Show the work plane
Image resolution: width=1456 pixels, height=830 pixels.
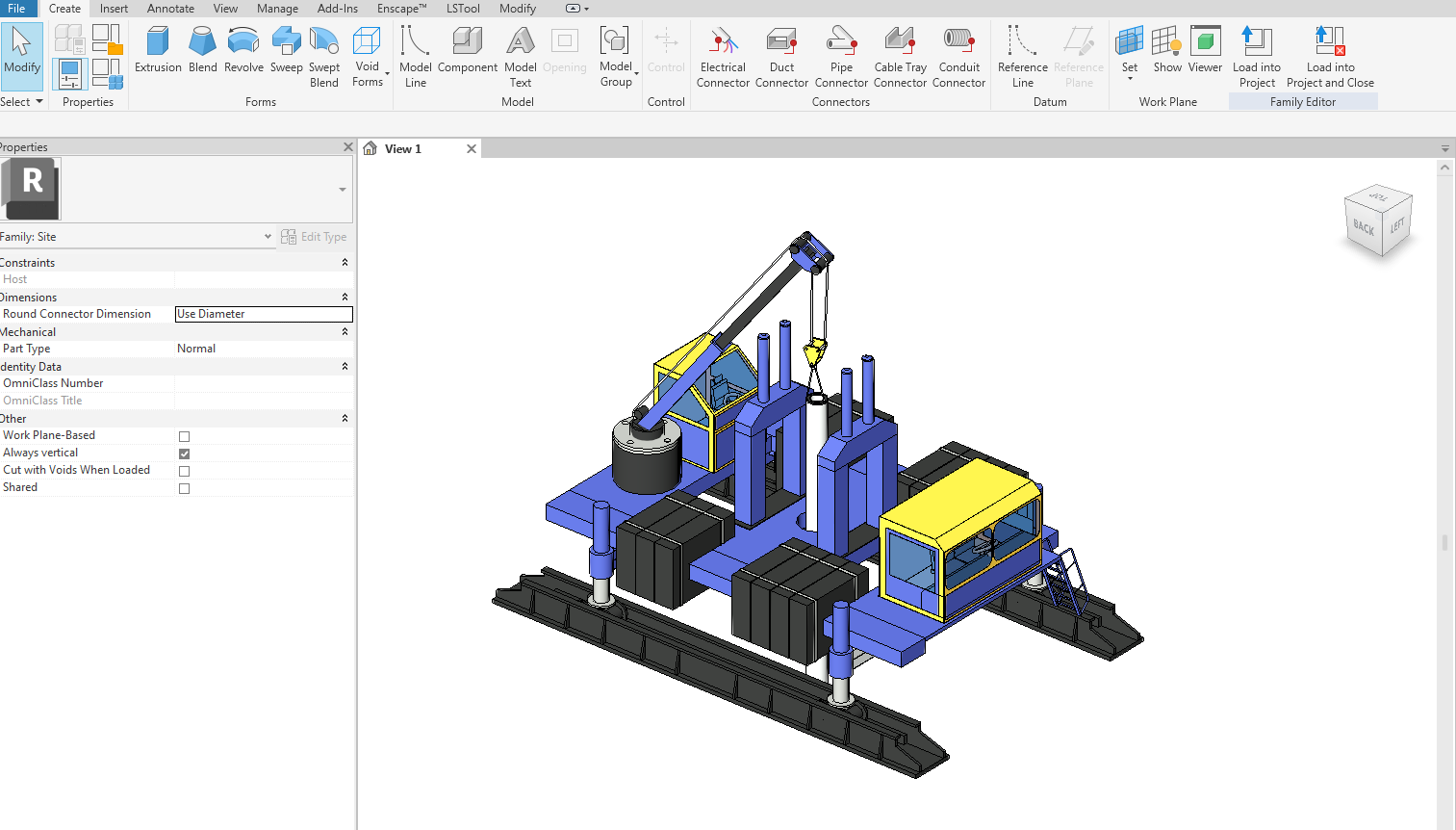pyautogui.click(x=1167, y=50)
